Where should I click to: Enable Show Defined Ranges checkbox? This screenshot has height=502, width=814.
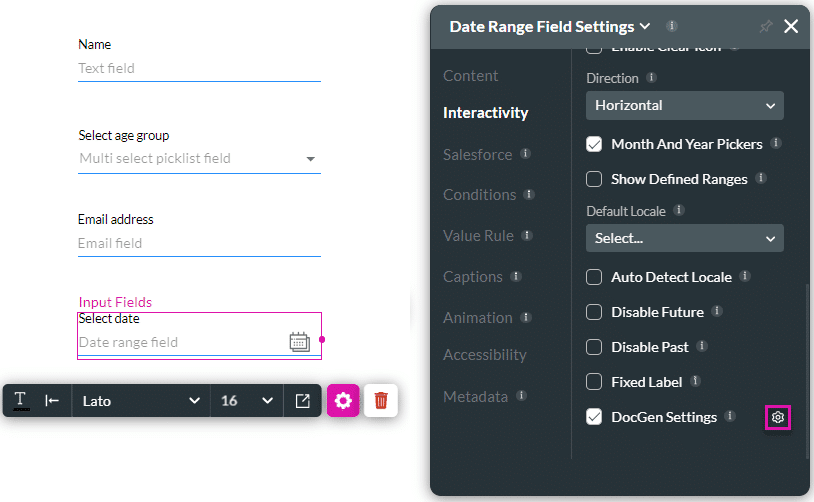pyautogui.click(x=594, y=179)
